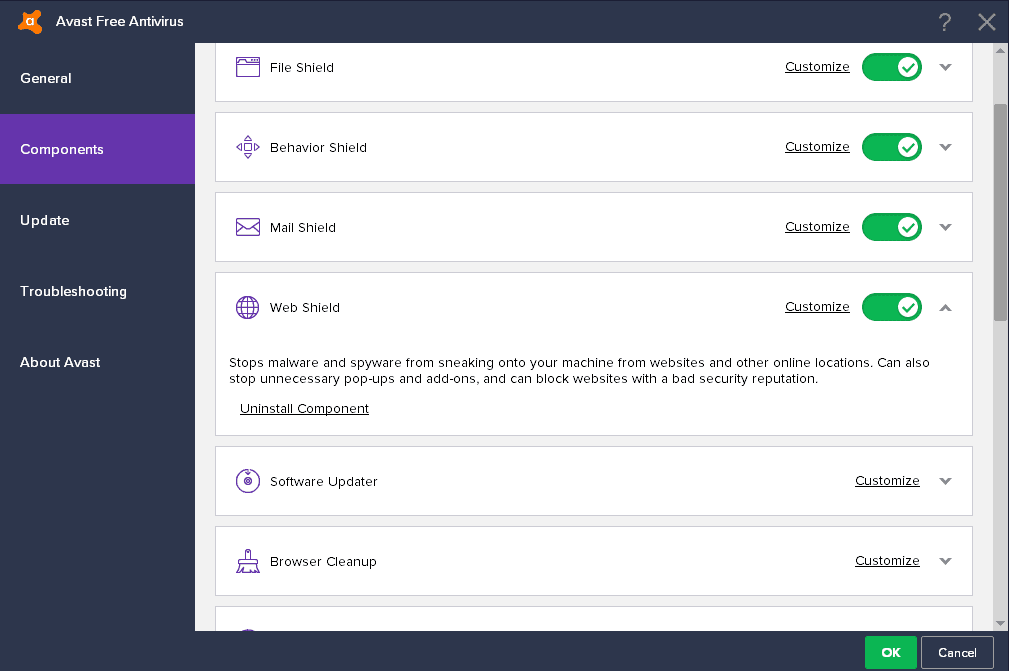
Task: Click OK to save settings
Action: coord(890,652)
